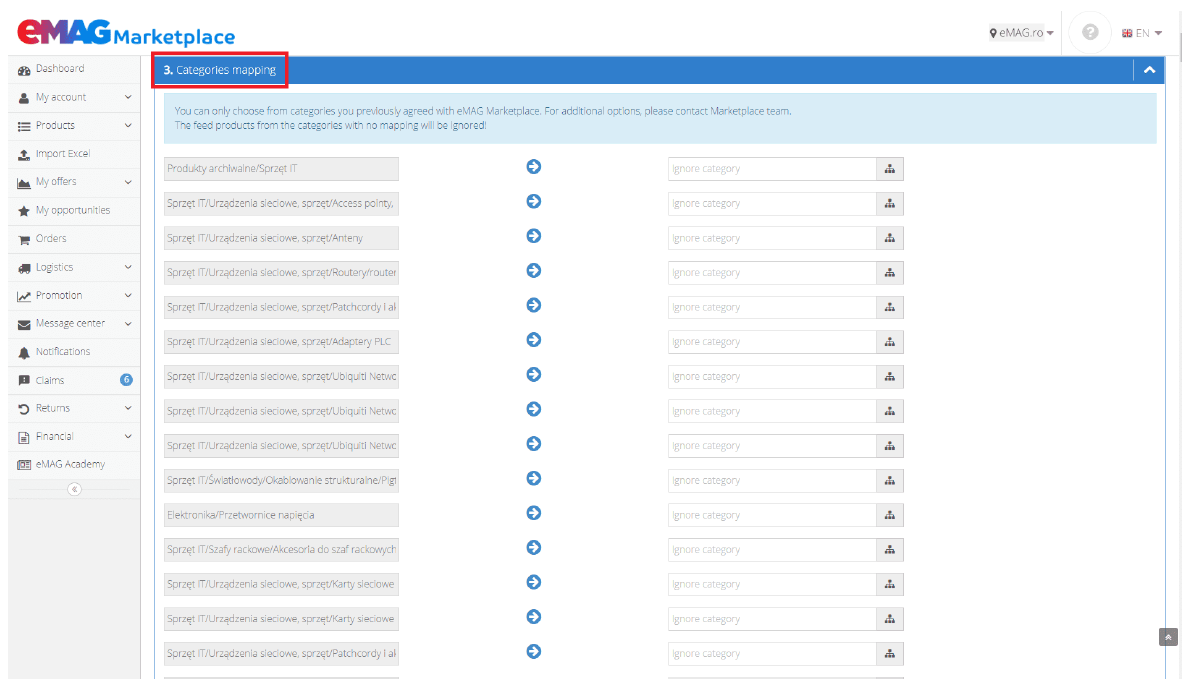This screenshot has height=697, width=1182.
Task: Expand the My account menu chevron
Action: click(x=127, y=97)
